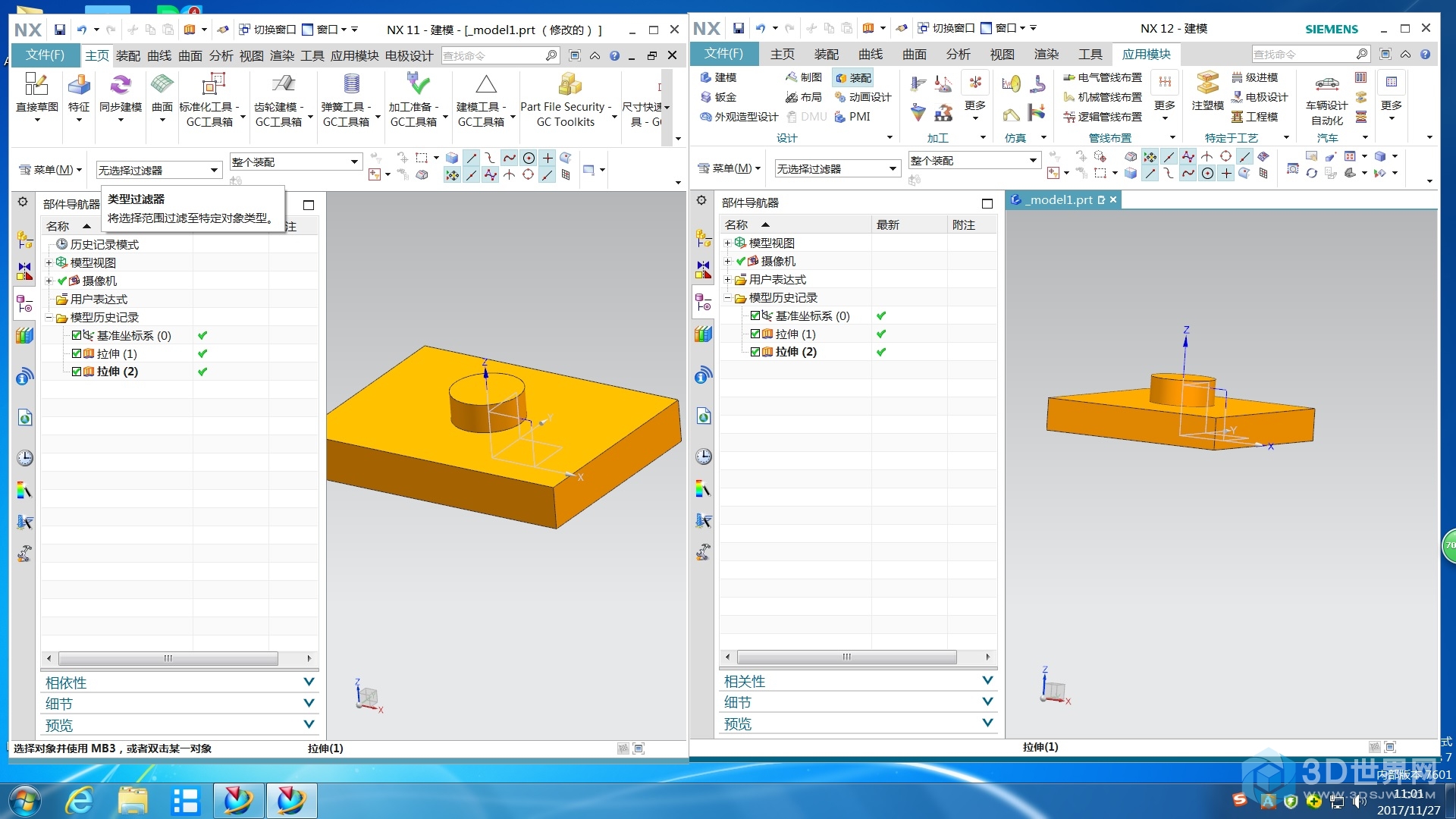Sort by 名称 column header in NX 12
Screen dimensions: 1456x819
click(x=795, y=224)
